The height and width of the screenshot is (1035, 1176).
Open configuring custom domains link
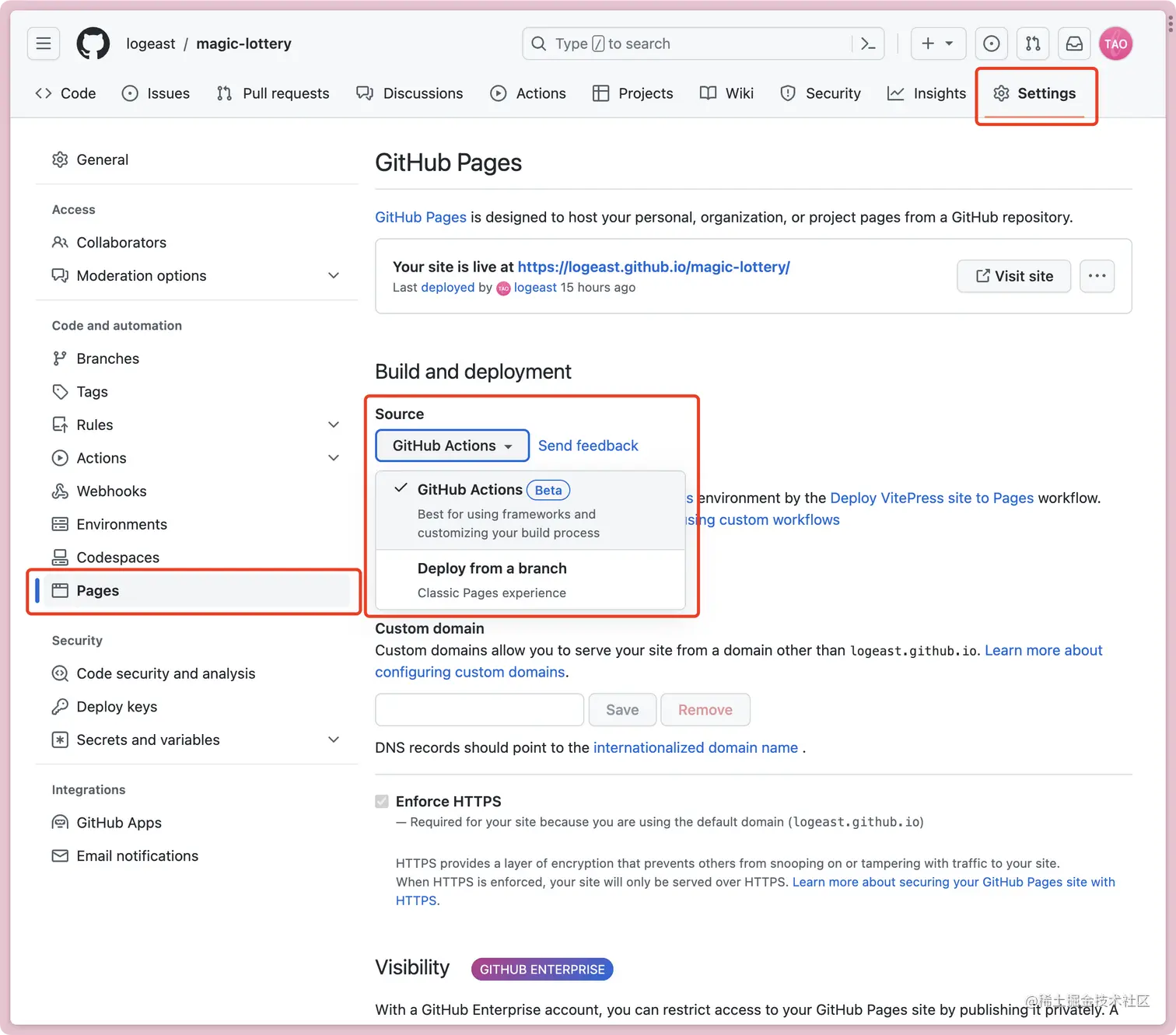tap(470, 672)
